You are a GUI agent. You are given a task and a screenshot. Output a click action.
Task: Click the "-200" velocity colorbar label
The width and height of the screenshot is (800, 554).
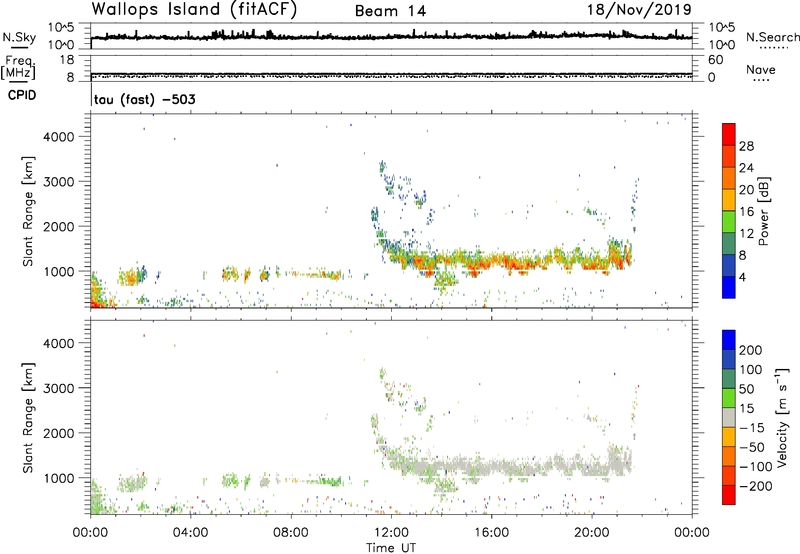[754, 486]
